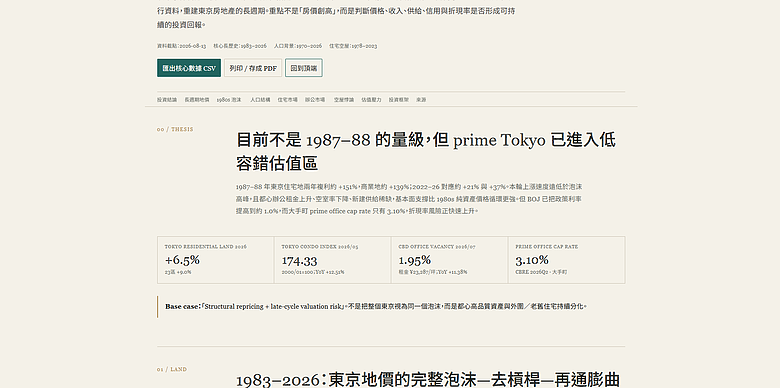Navigate to the 辦公市場 section
780x388 pixels.
coord(315,99)
